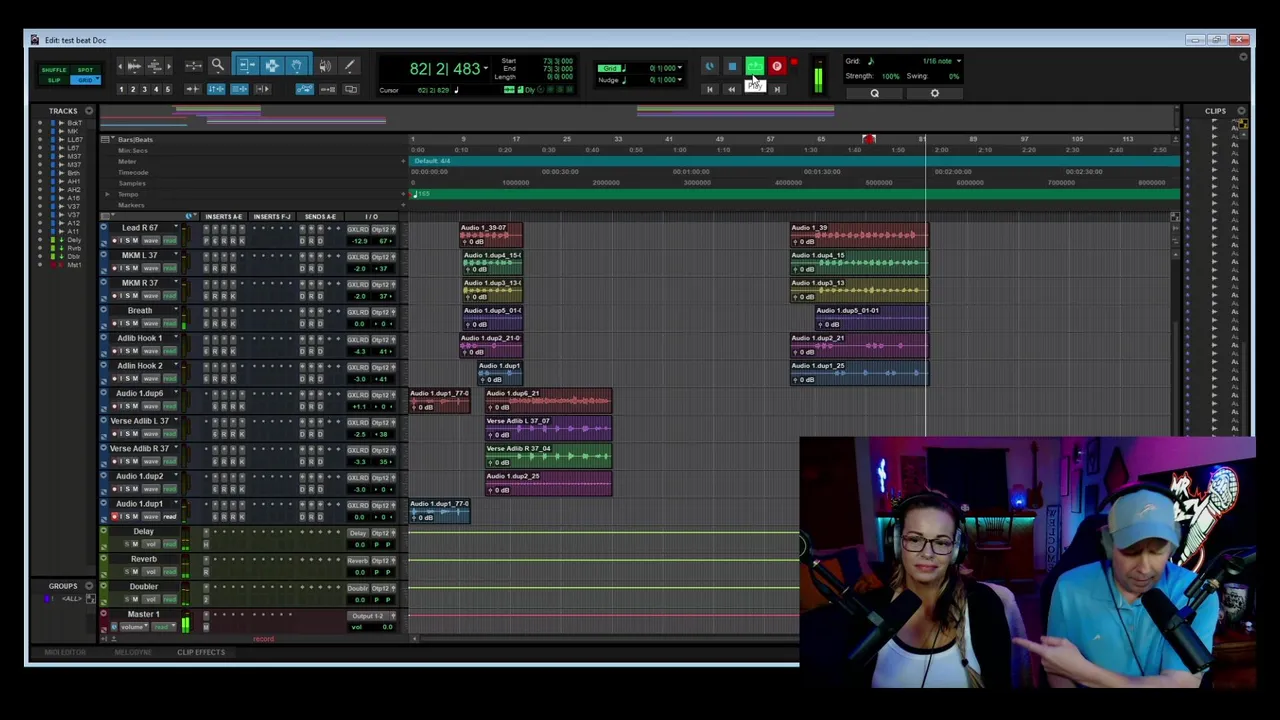Select the Grabber hand tool
1280x720 pixels.
coord(297,65)
